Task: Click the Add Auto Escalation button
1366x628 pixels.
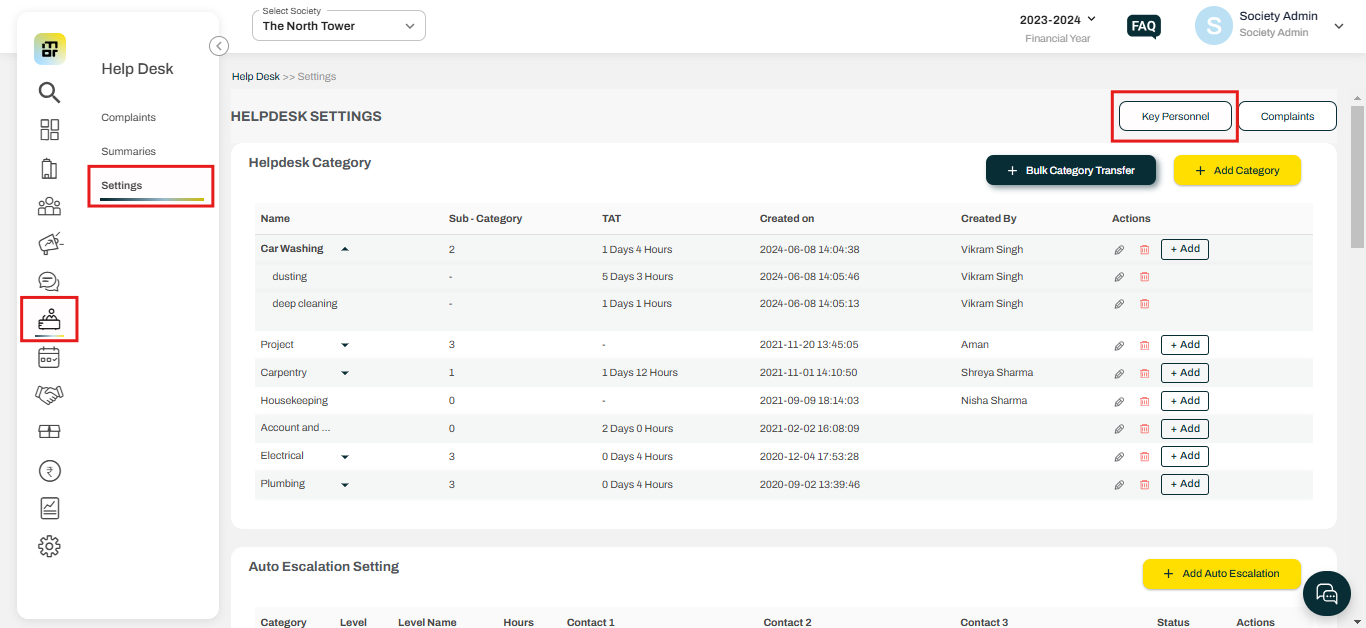Action: [x=1221, y=573]
